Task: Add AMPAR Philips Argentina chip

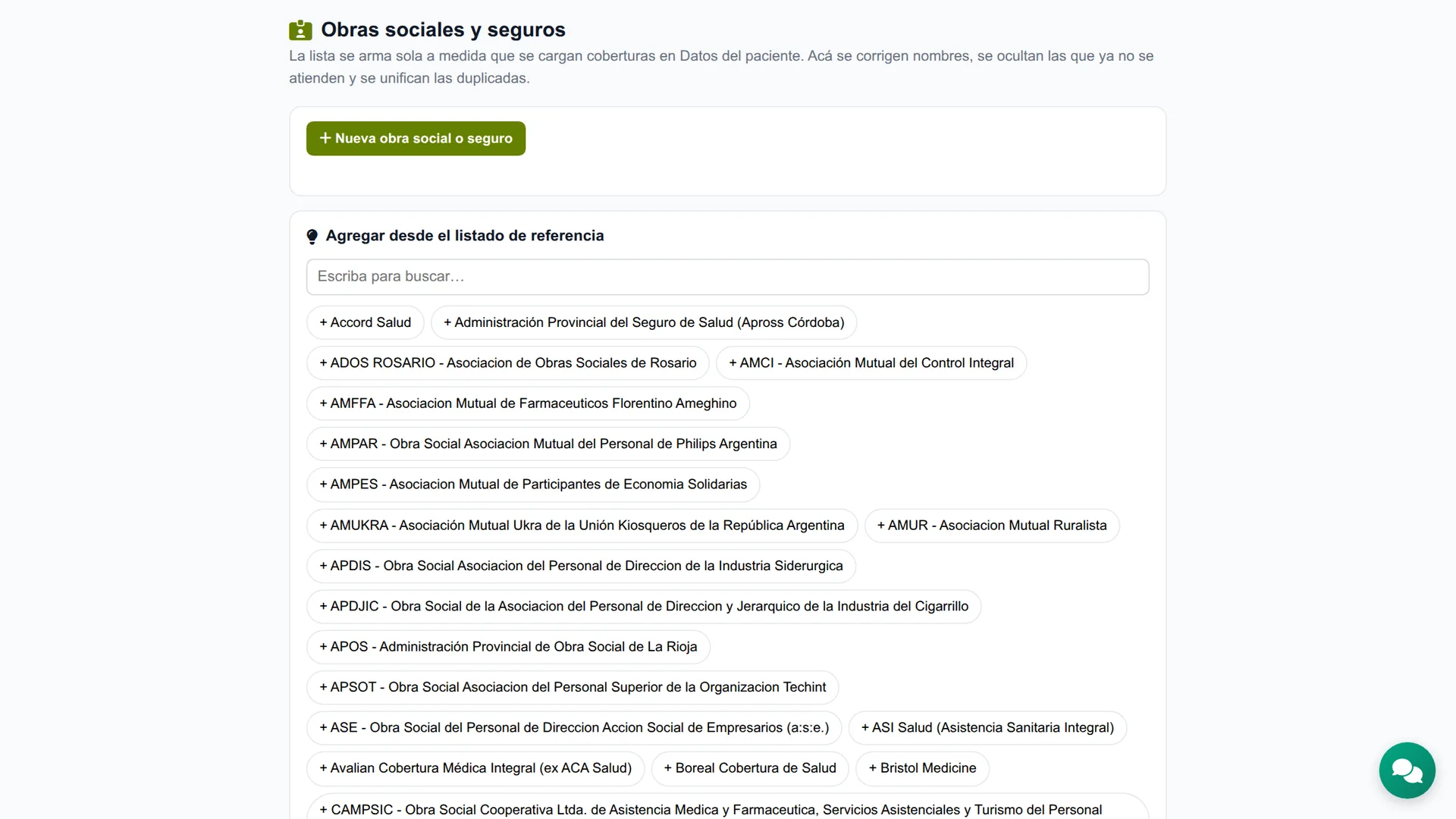Action: click(x=548, y=444)
